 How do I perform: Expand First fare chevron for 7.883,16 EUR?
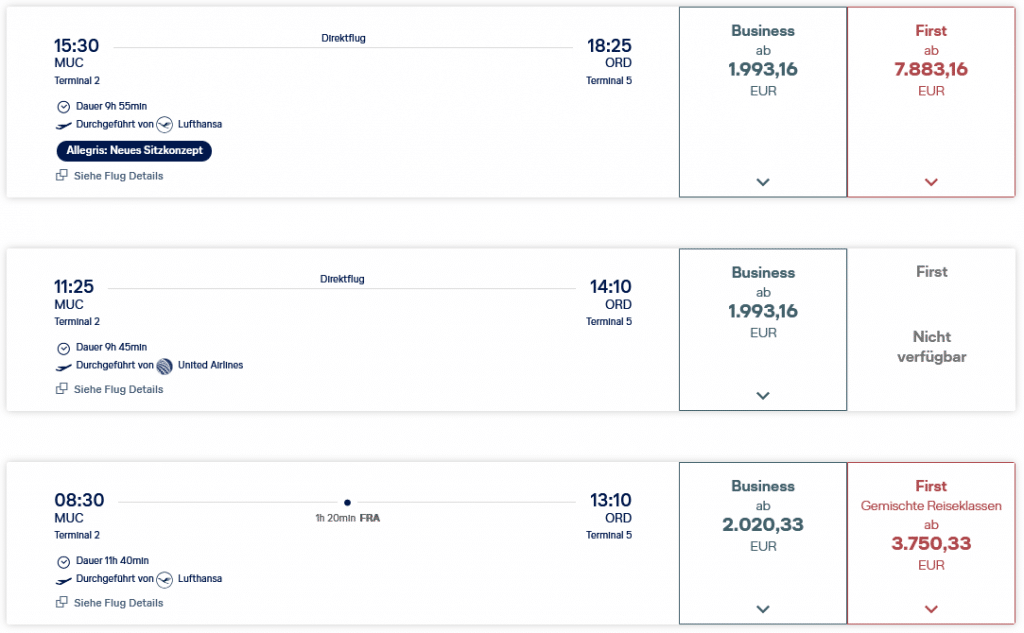pos(931,182)
